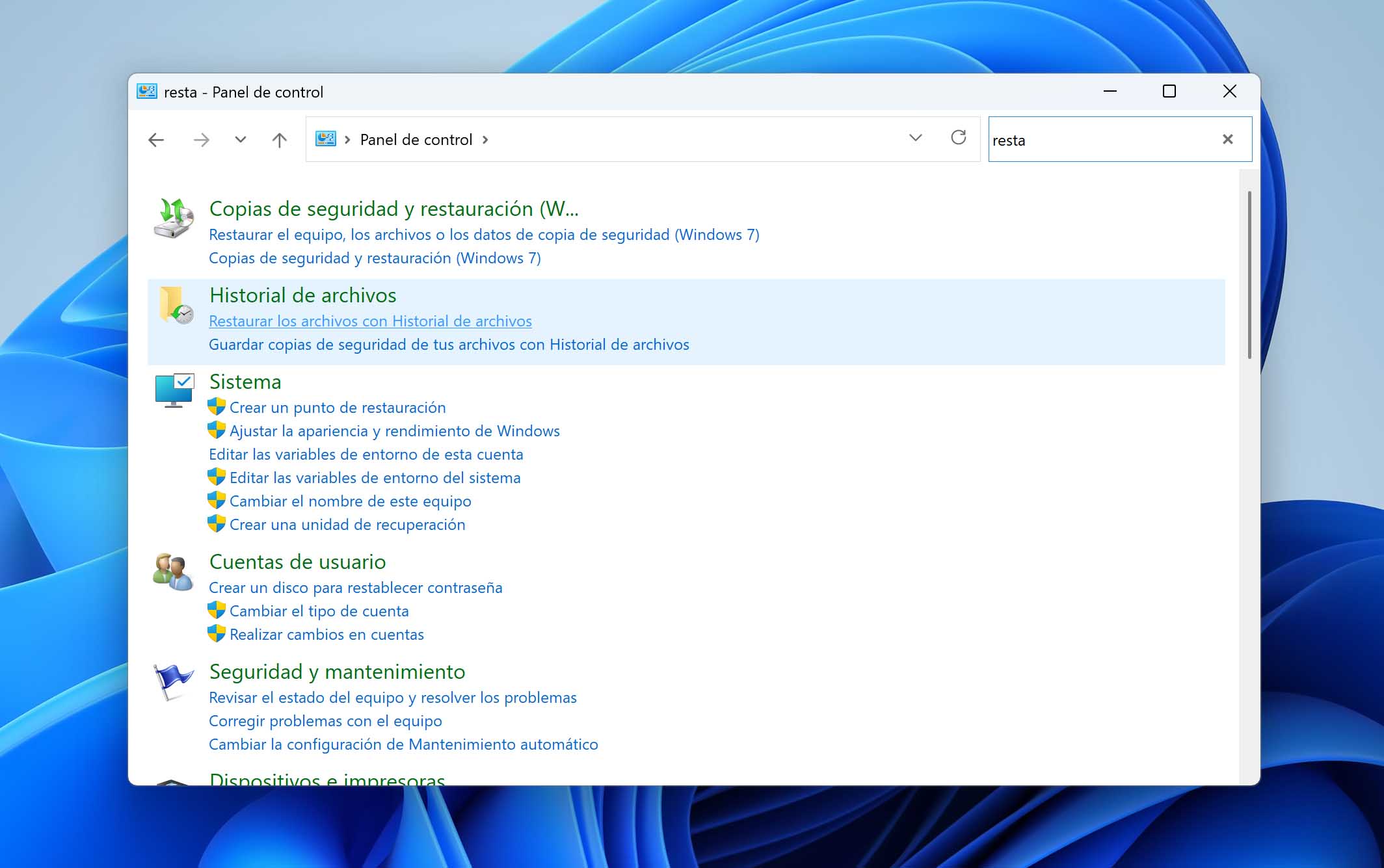Click Restaurar el equipo, los archivos link

(x=484, y=235)
